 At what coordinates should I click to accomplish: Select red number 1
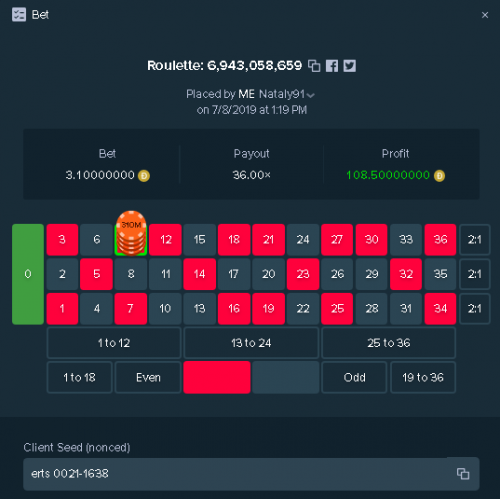coord(62,309)
